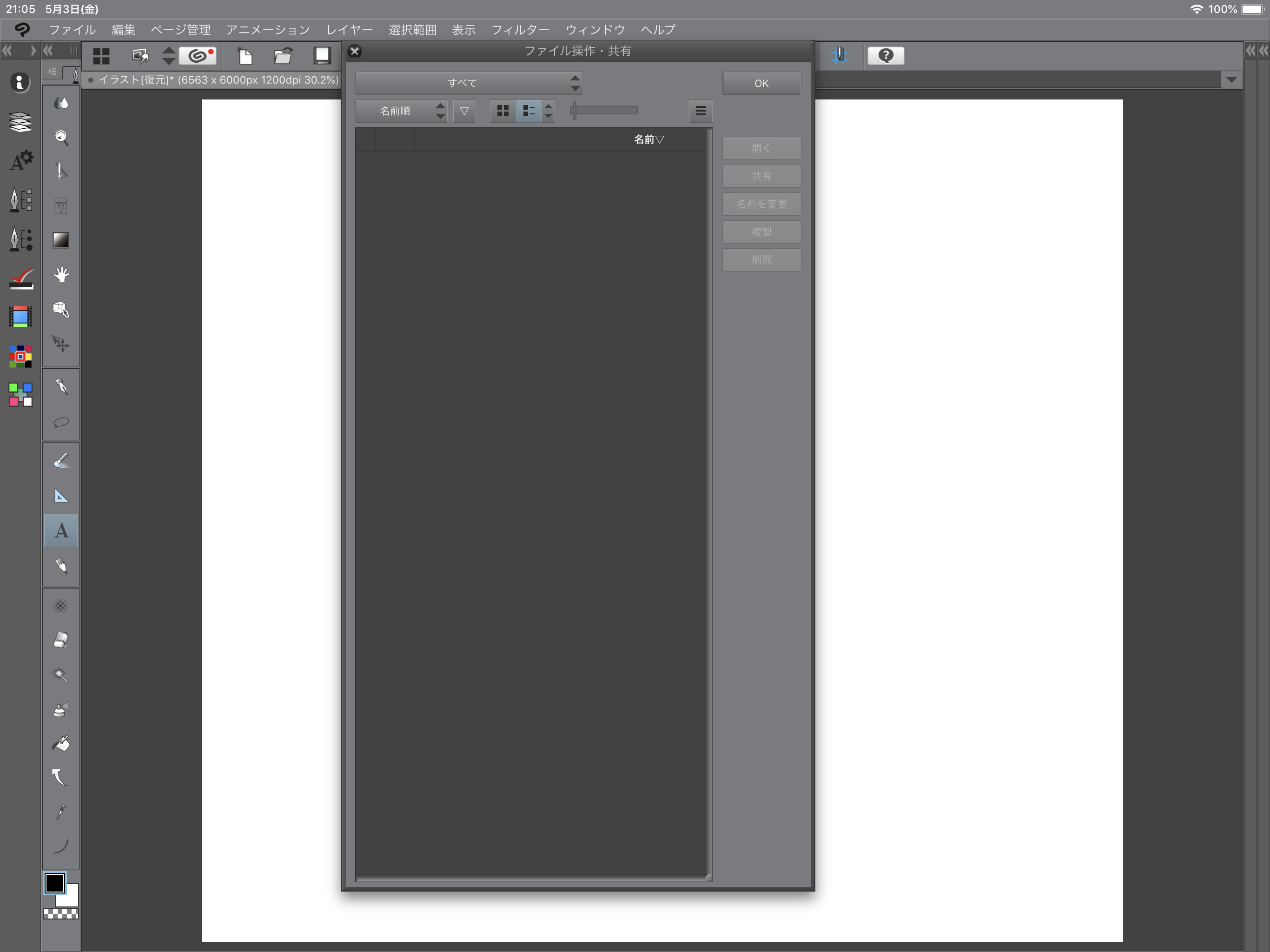Click the Clip Studio spiral cloud icon
The width and height of the screenshot is (1270, 952).
coord(198,56)
